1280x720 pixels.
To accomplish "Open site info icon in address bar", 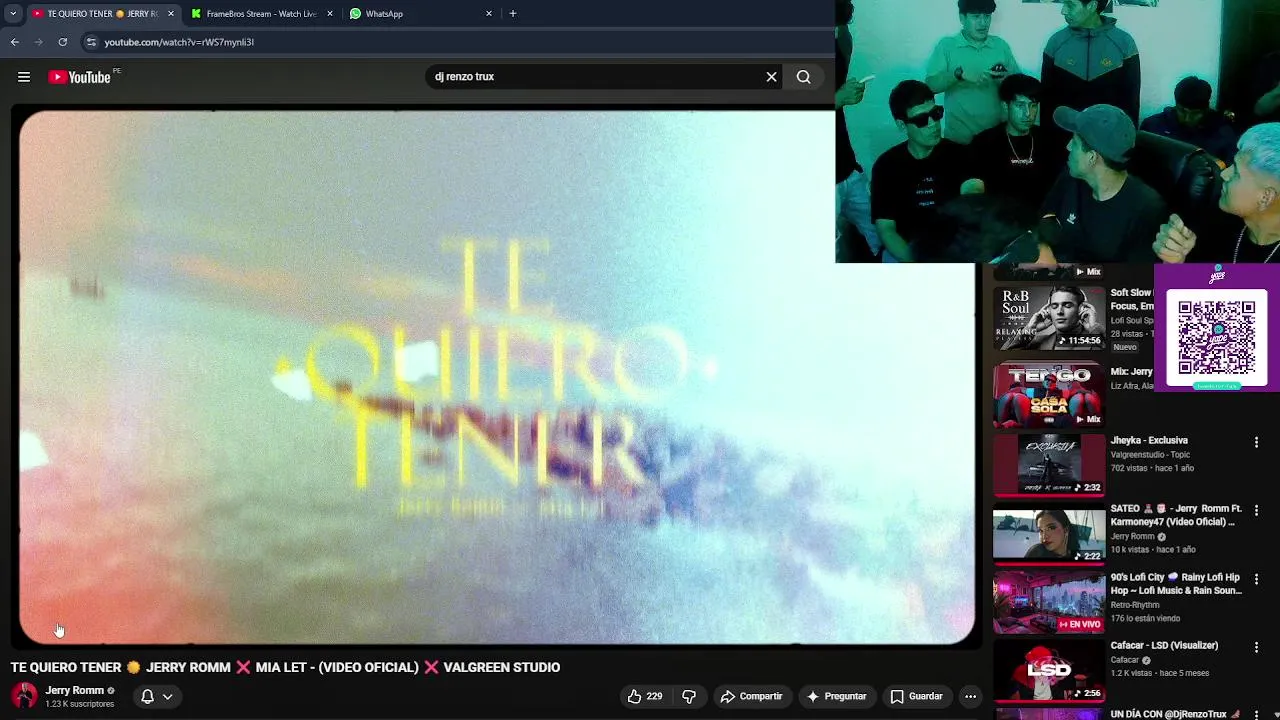I will 91,42.
